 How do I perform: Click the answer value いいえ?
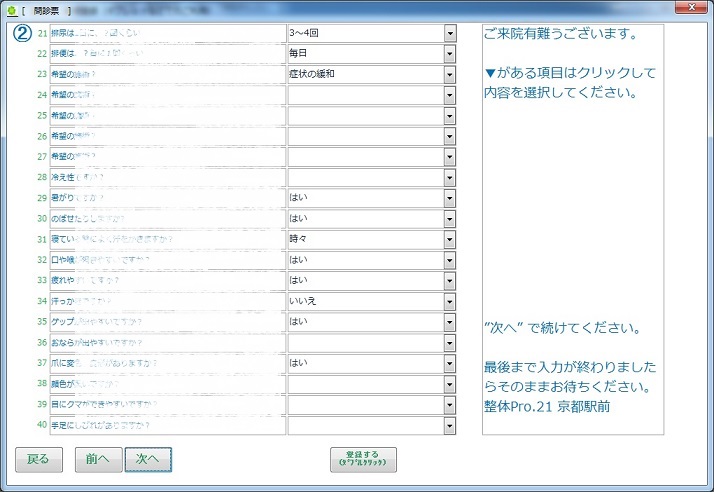point(303,301)
